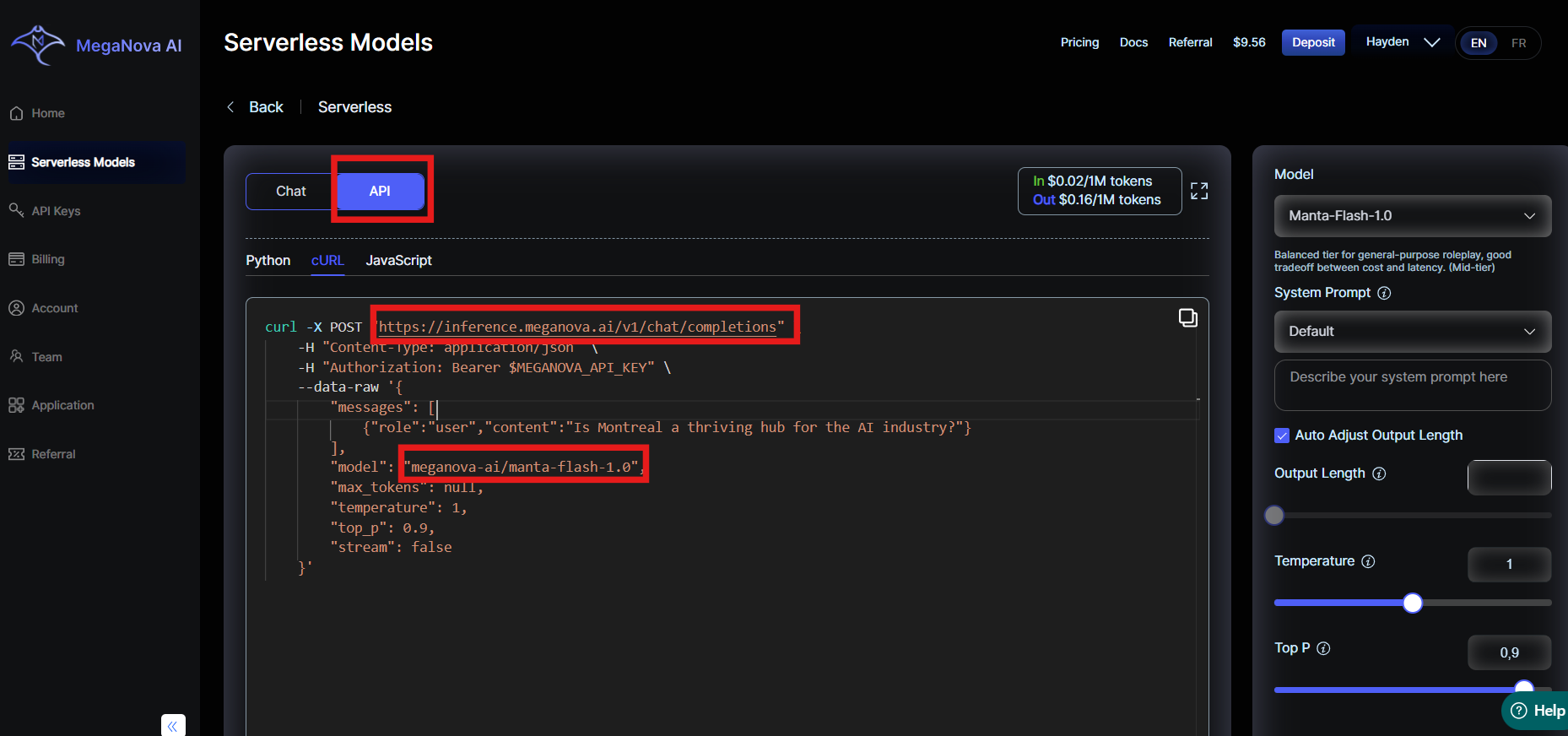
Task: Click Output Length info icon
Action: tap(1379, 474)
